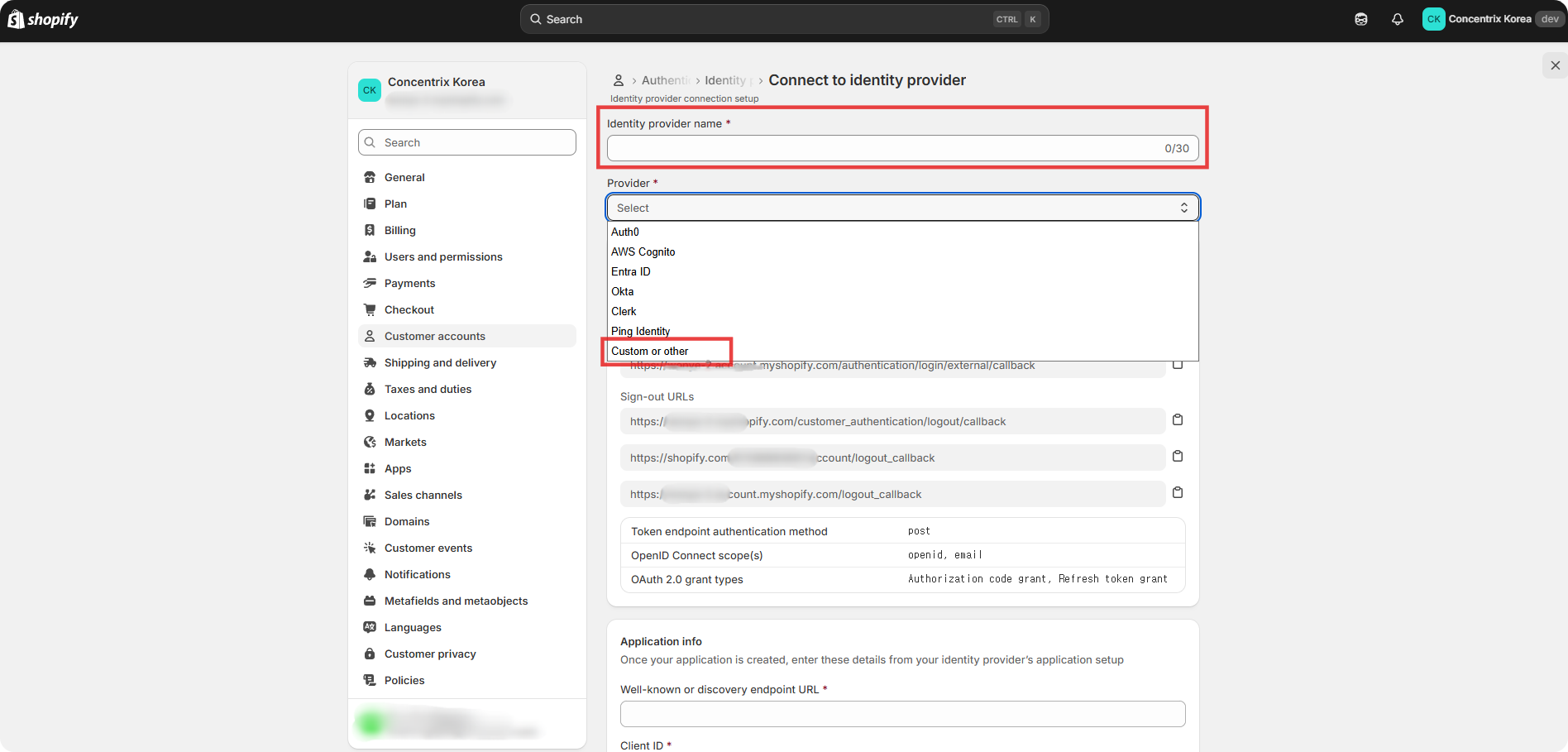
Task: Copy the customer_authentication logout callback URL
Action: pyautogui.click(x=1178, y=420)
